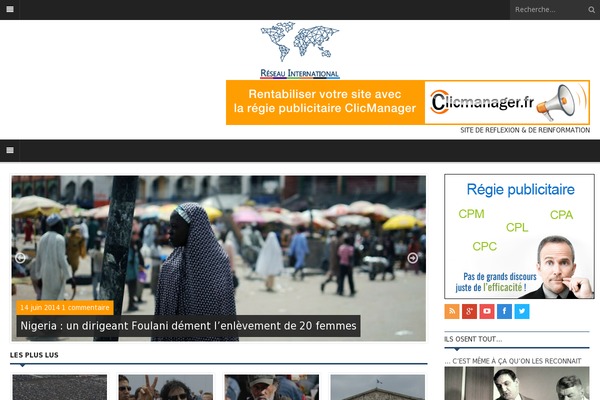
Task: Open the Réseau International logo
Action: 300,50
